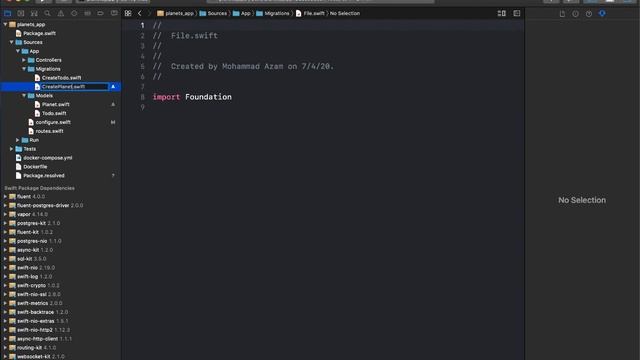This screenshot has height=360, width=640.
Task: Open the Project navigator tab
Action: click(7, 13)
